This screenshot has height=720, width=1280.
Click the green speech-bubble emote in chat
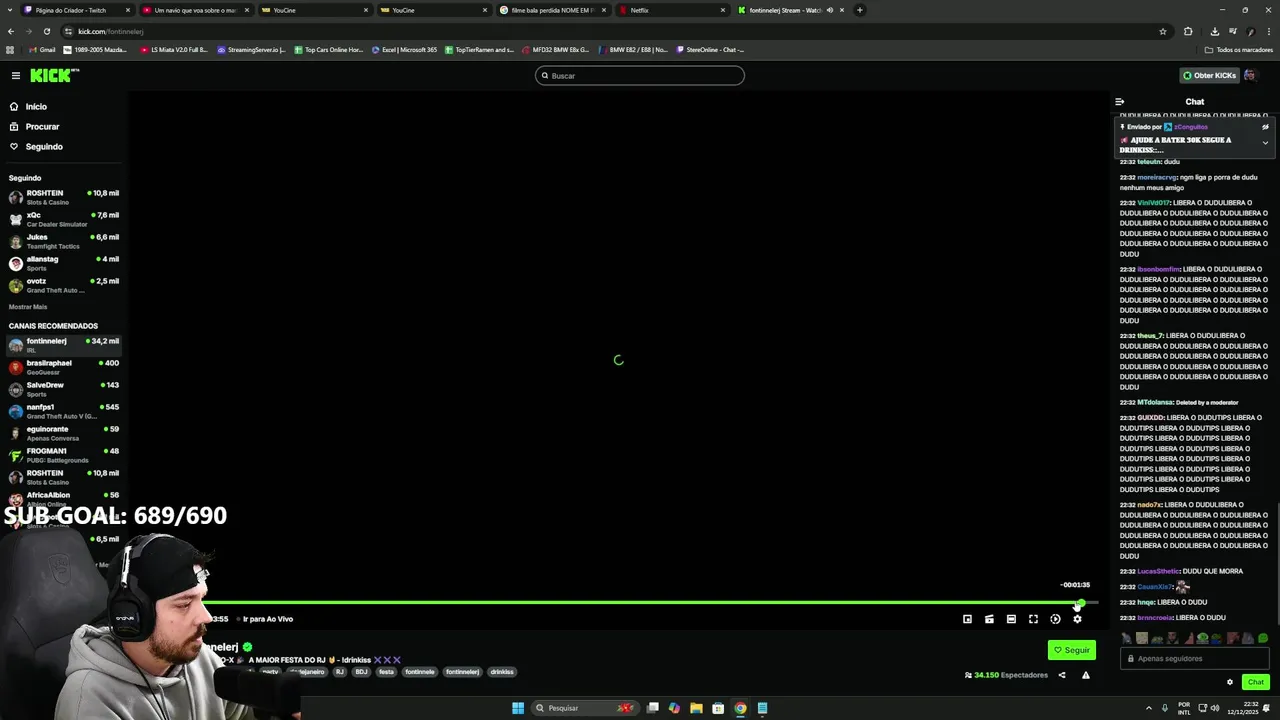tap(1263, 638)
